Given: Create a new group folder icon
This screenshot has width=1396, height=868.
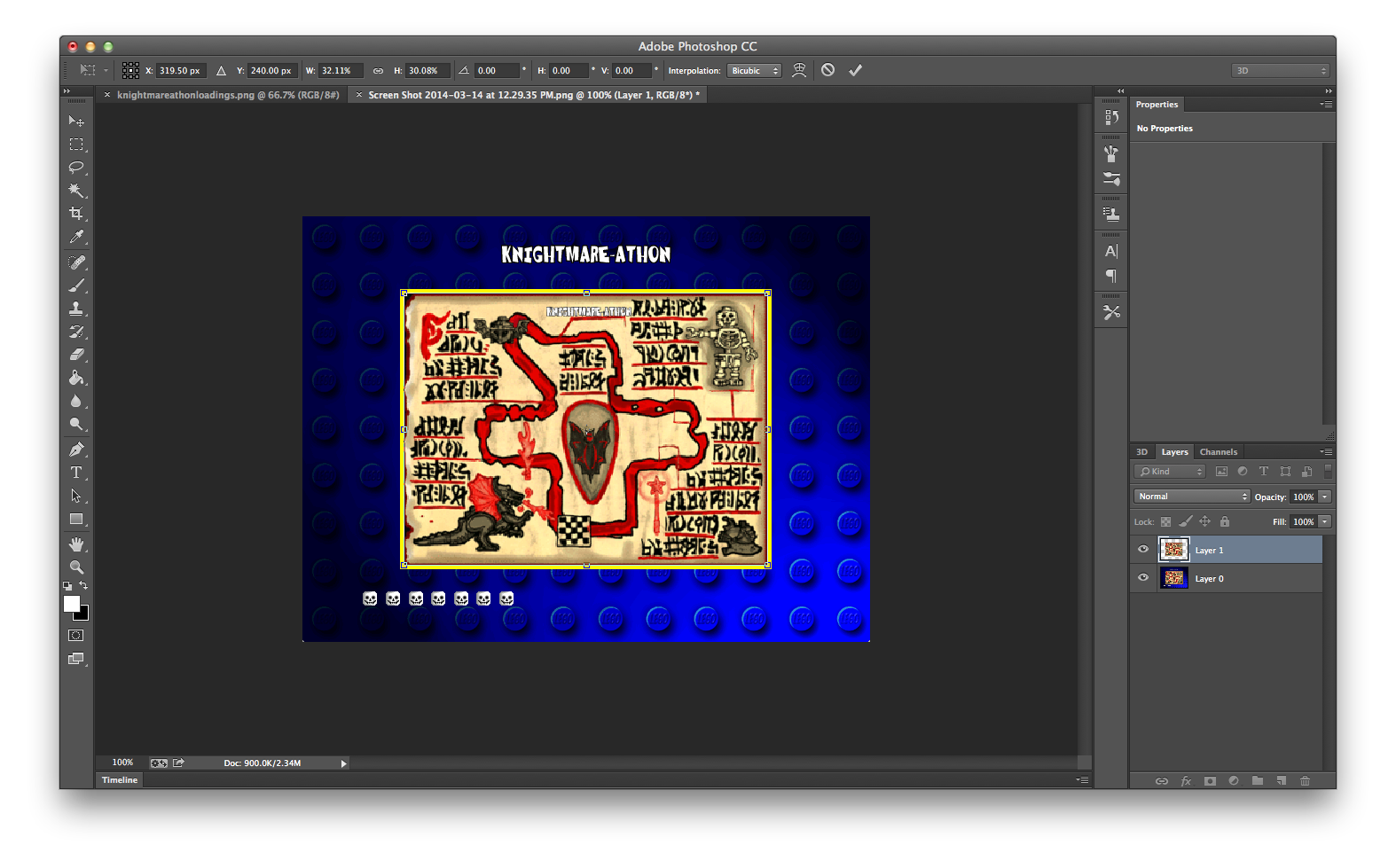Looking at the screenshot, I should (x=1258, y=781).
